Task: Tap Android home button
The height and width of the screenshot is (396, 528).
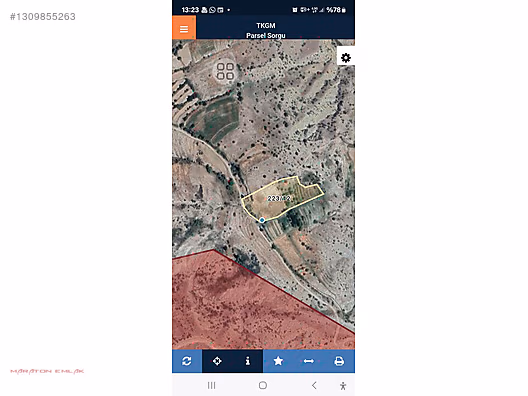Action: (x=263, y=385)
